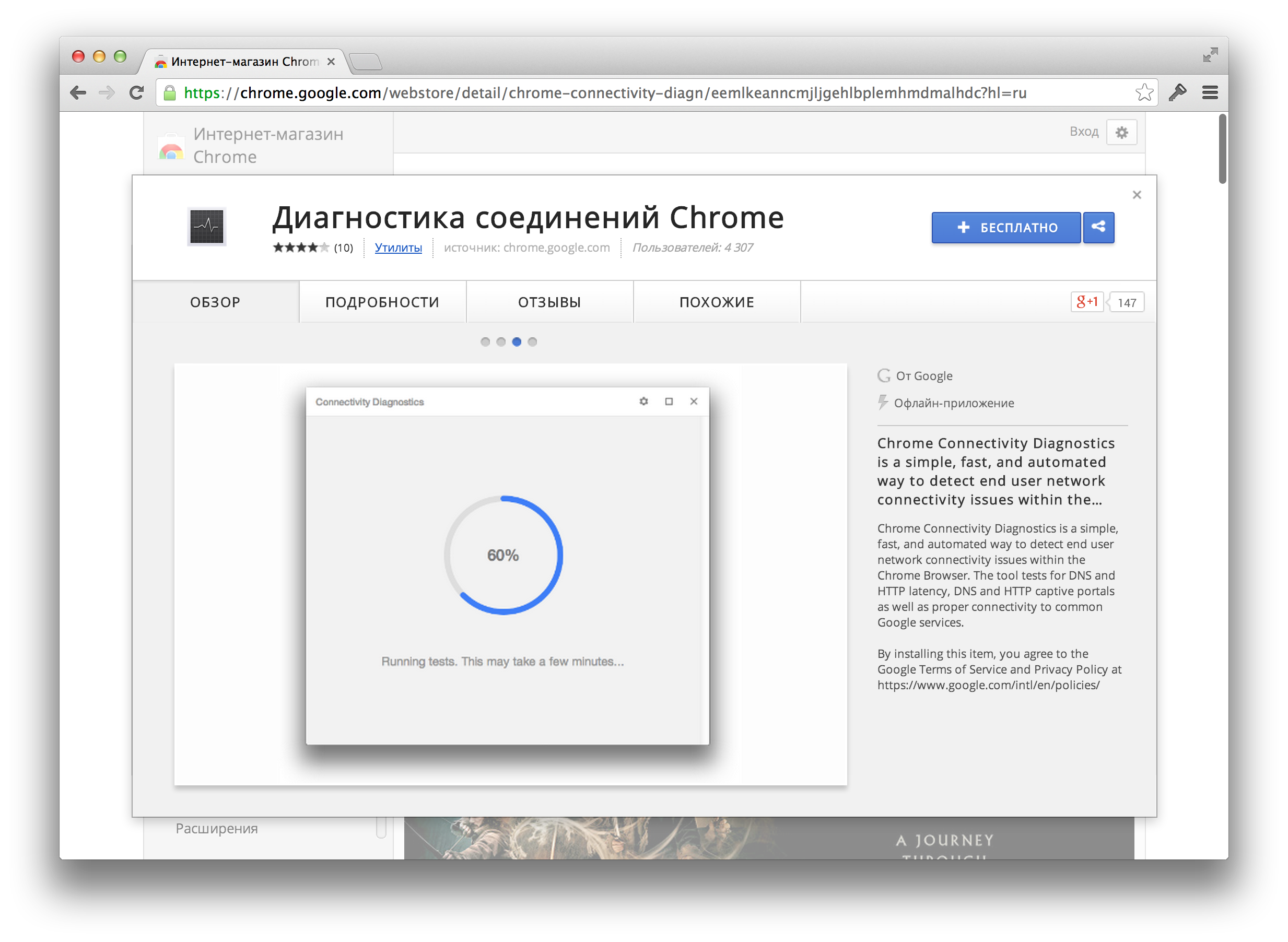Reload the page with the refresh icon
The height and width of the screenshot is (942, 1288).
click(x=136, y=92)
